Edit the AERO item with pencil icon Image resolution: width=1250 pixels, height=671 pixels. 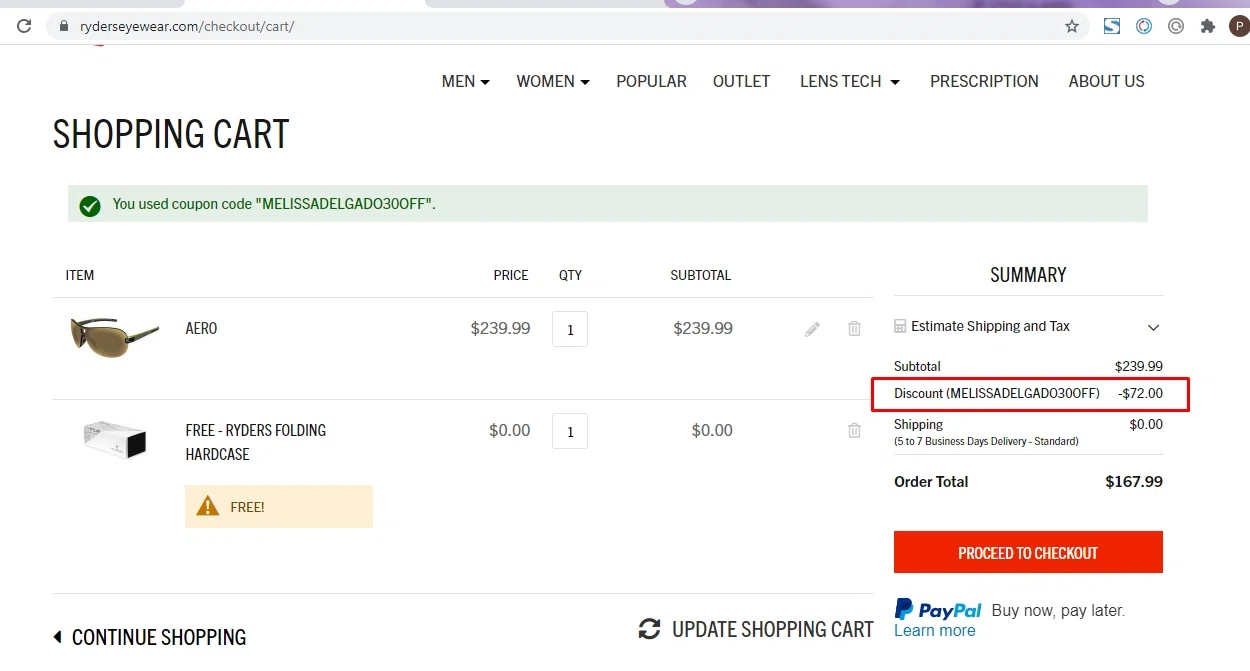[x=812, y=328]
